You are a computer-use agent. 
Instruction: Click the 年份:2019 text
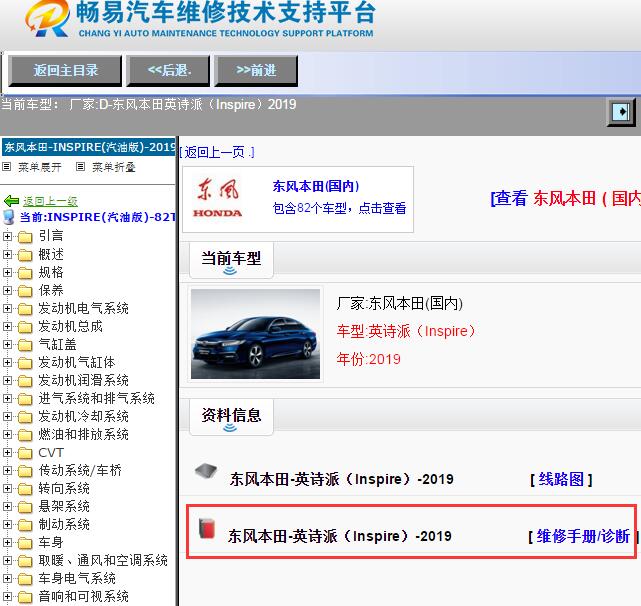tap(368, 359)
